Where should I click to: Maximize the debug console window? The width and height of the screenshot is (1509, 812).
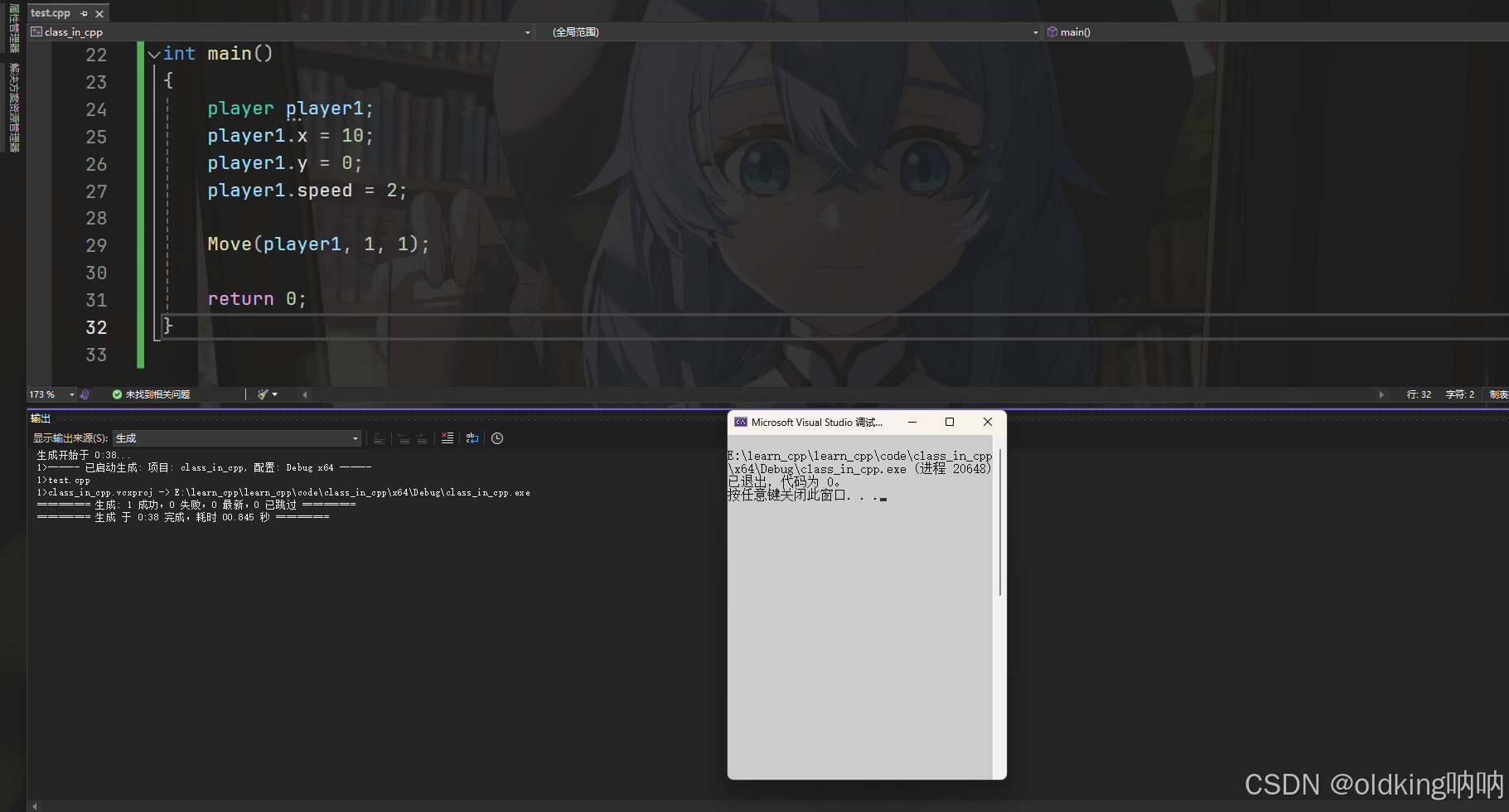[950, 422]
